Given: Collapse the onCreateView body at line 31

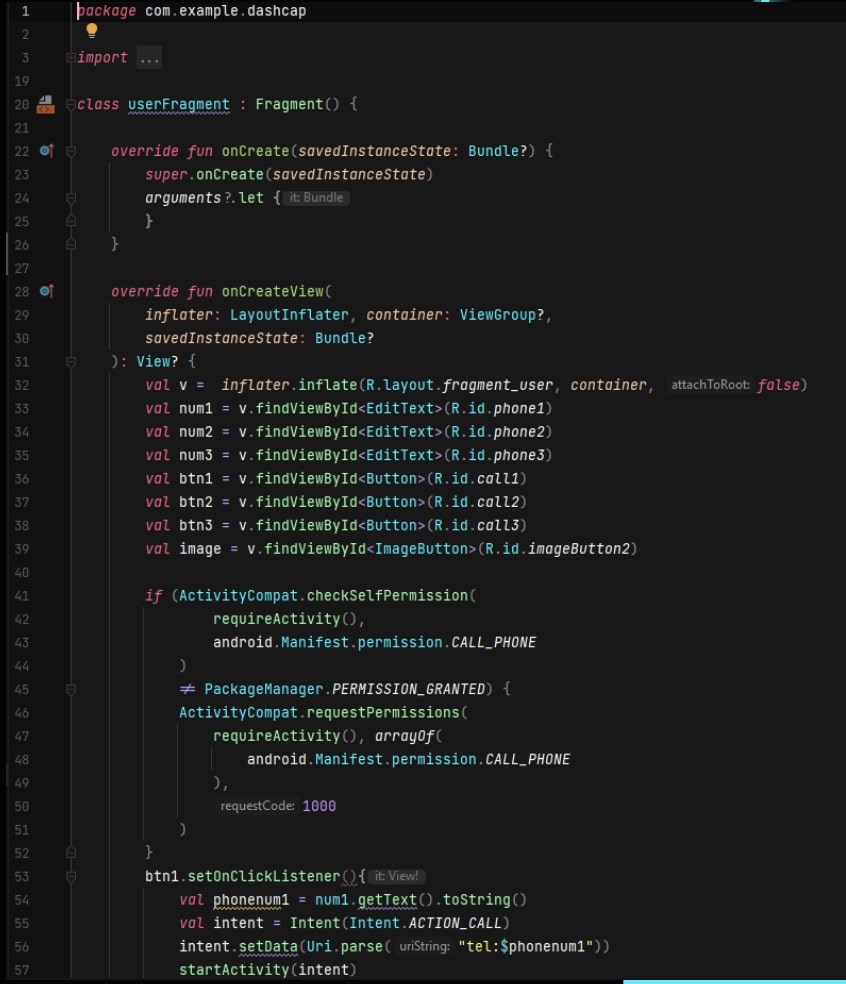Looking at the screenshot, I should tap(70, 362).
